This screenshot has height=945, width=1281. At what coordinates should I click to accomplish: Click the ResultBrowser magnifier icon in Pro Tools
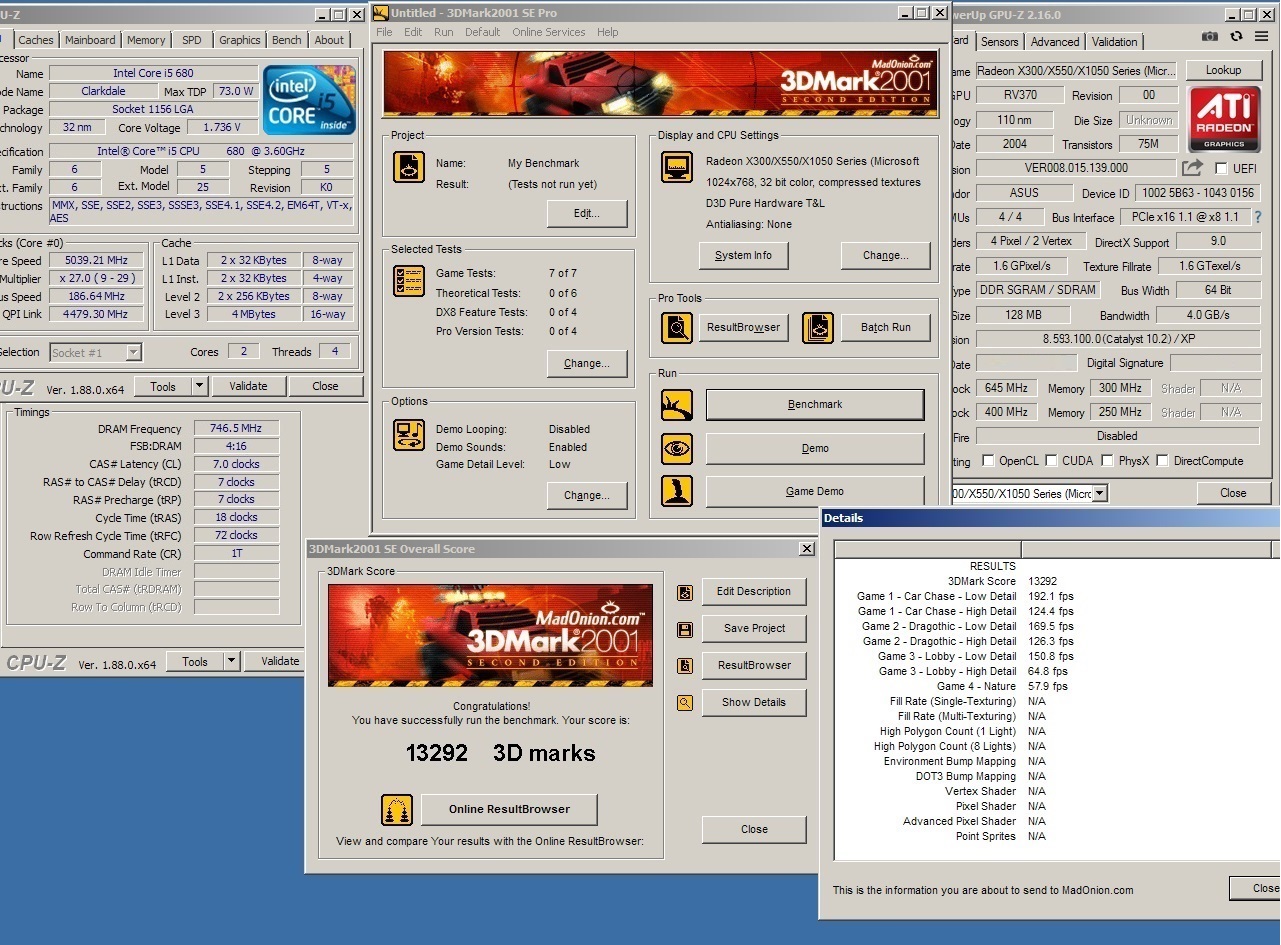click(677, 328)
